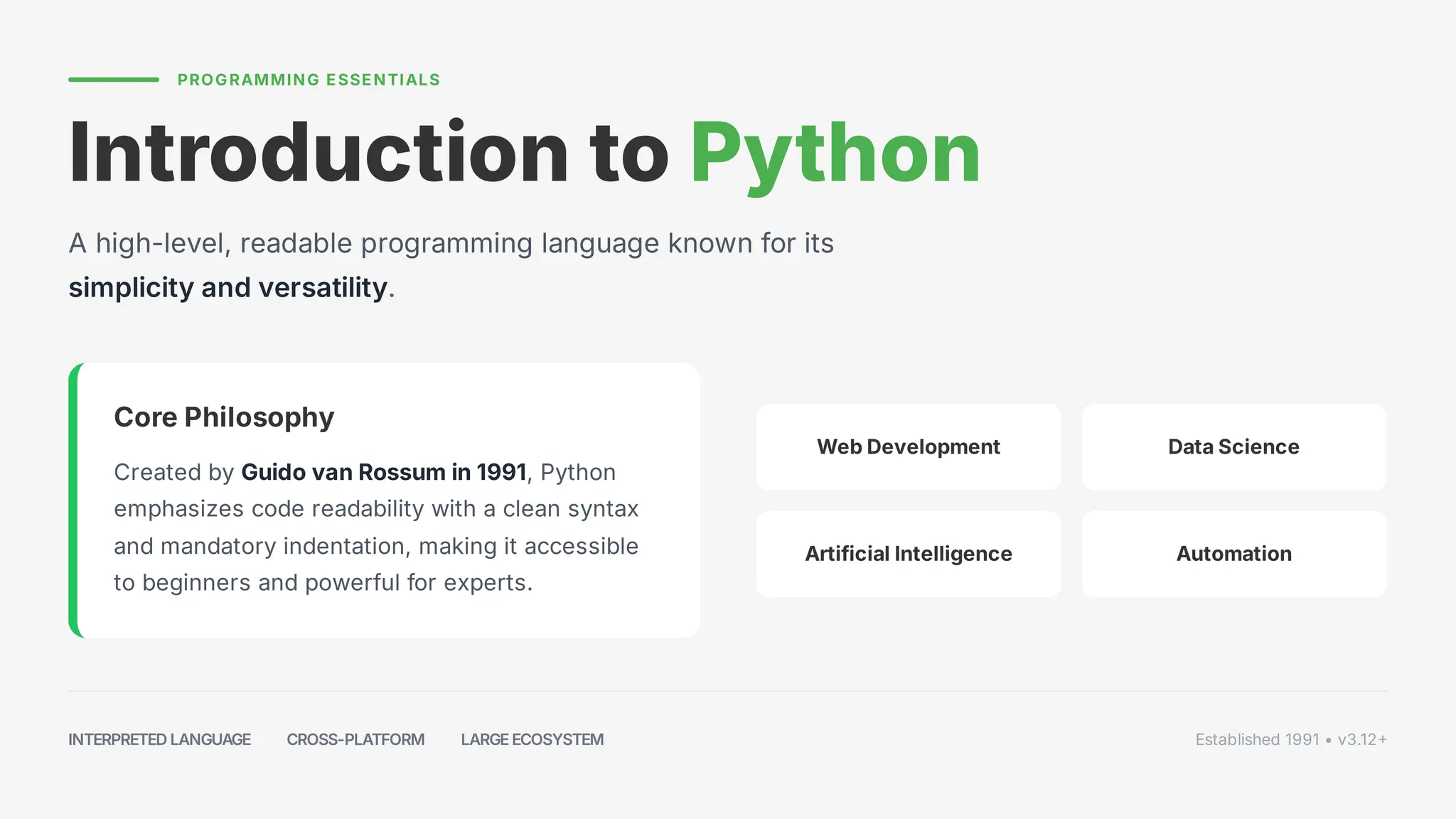The height and width of the screenshot is (819, 1456).
Task: Click the Core Philosophy paragraph about mandatory indentation
Action: click(x=375, y=546)
